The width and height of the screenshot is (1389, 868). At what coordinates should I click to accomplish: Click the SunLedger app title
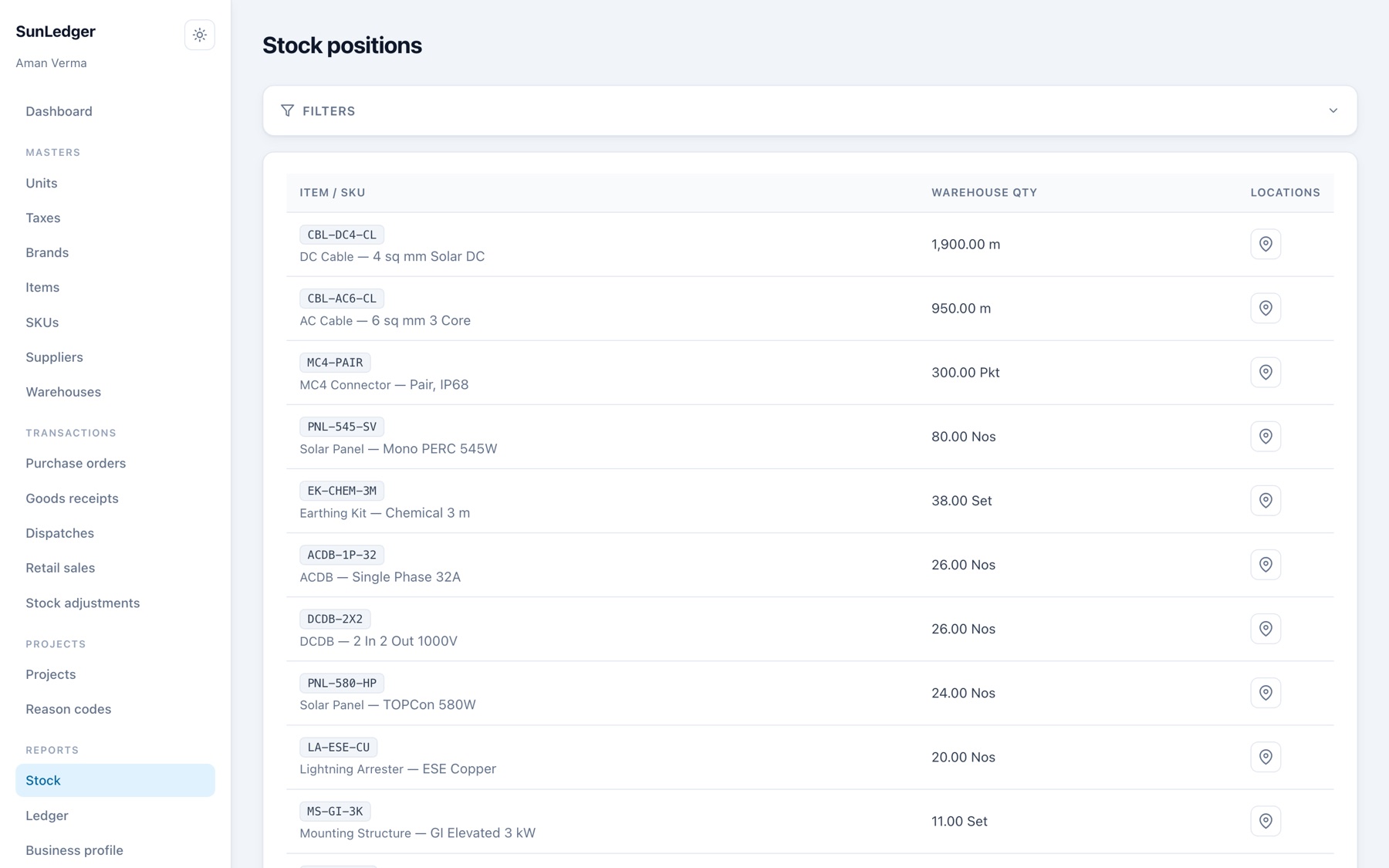tap(56, 32)
